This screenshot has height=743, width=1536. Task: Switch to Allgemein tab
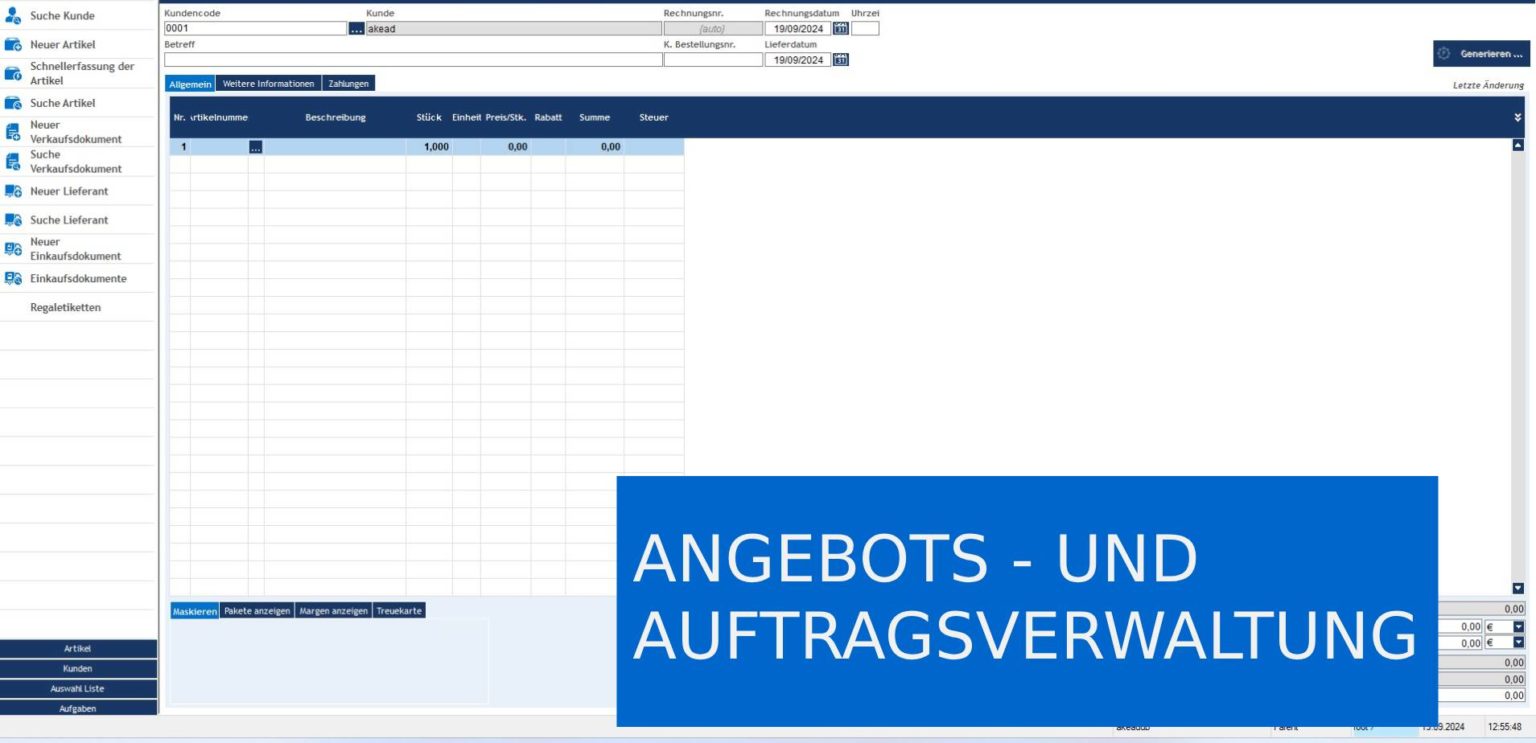click(190, 84)
